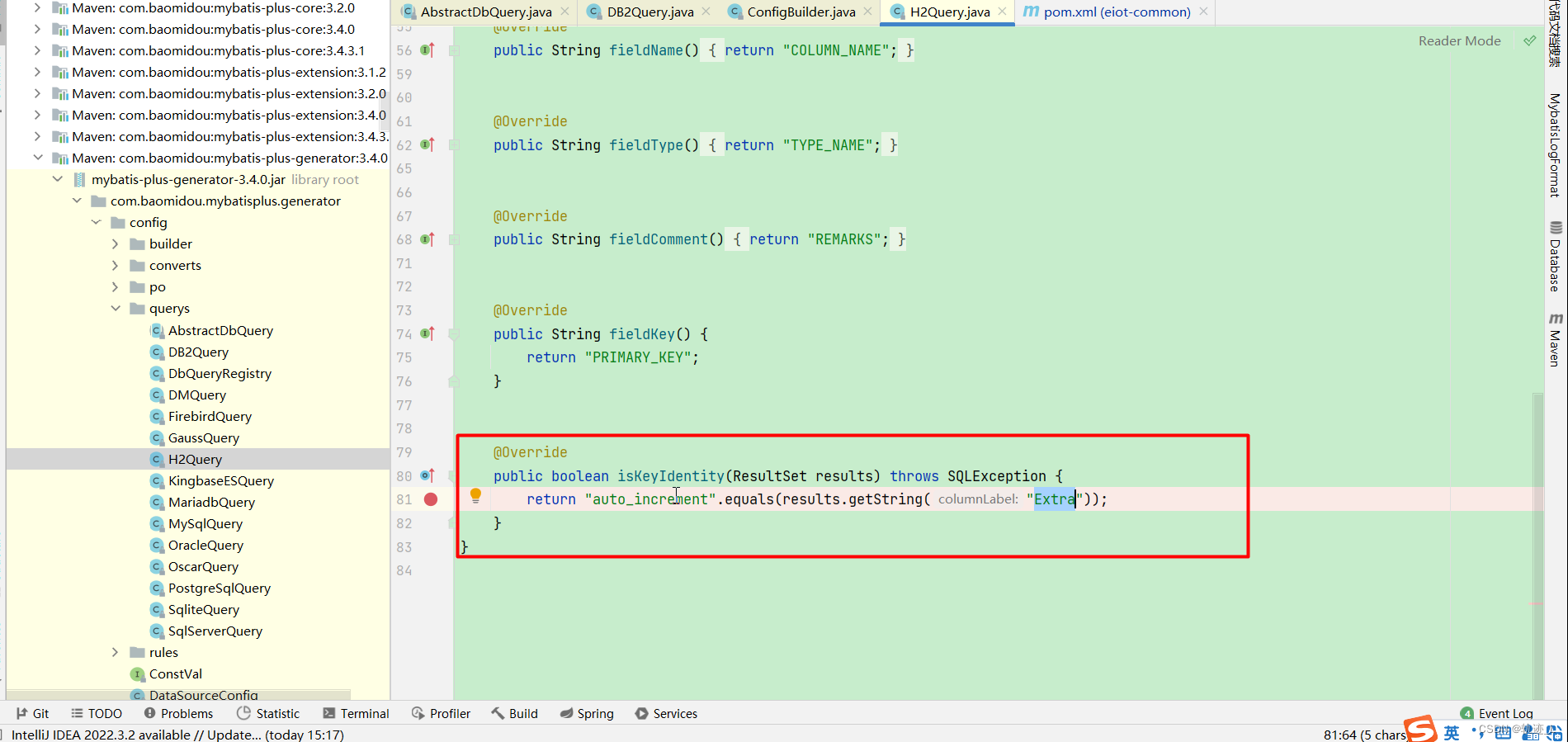Expand the po folder
The height and width of the screenshot is (742, 1568).
(x=116, y=286)
